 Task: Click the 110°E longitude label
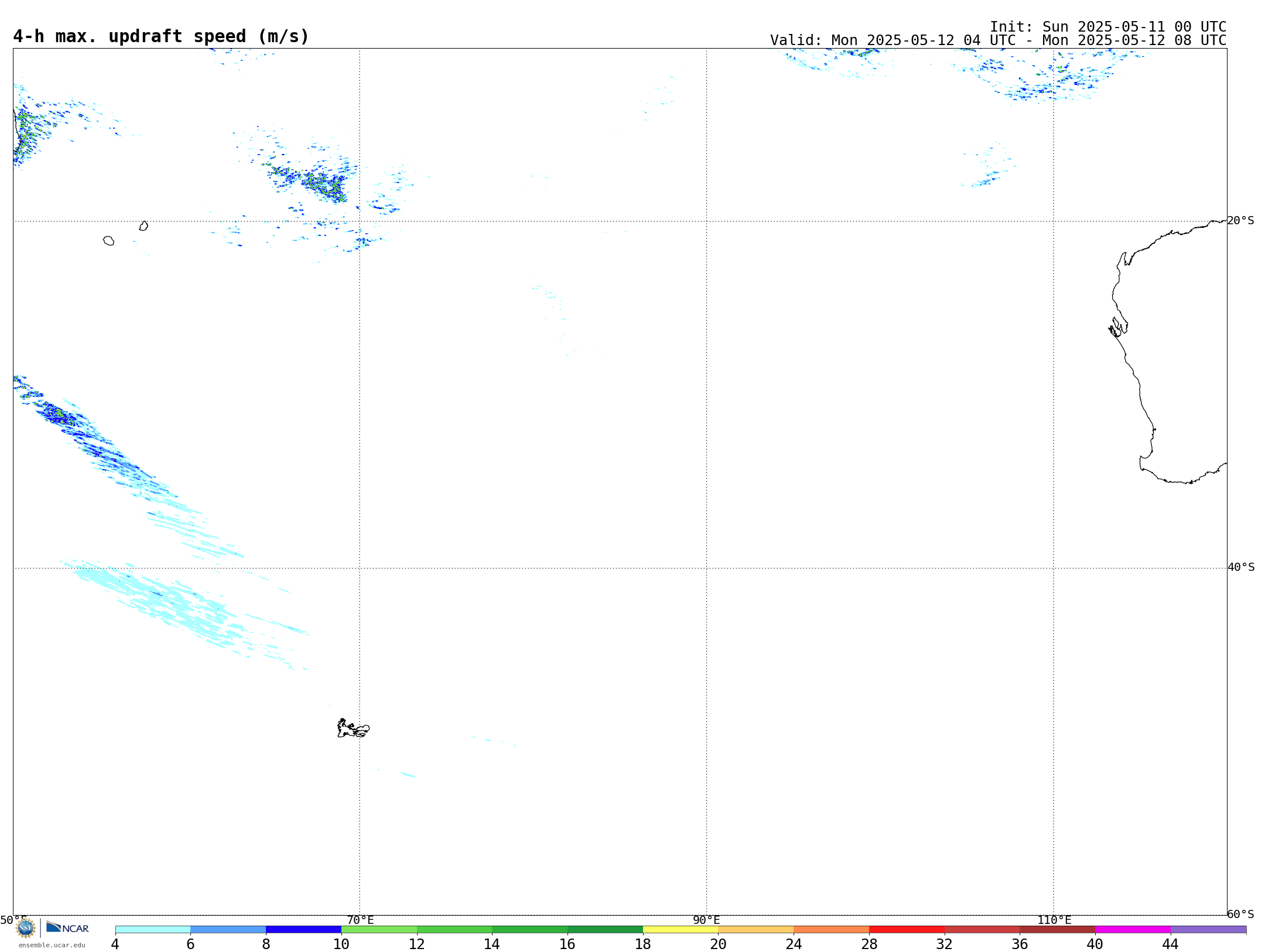[x=1054, y=920]
